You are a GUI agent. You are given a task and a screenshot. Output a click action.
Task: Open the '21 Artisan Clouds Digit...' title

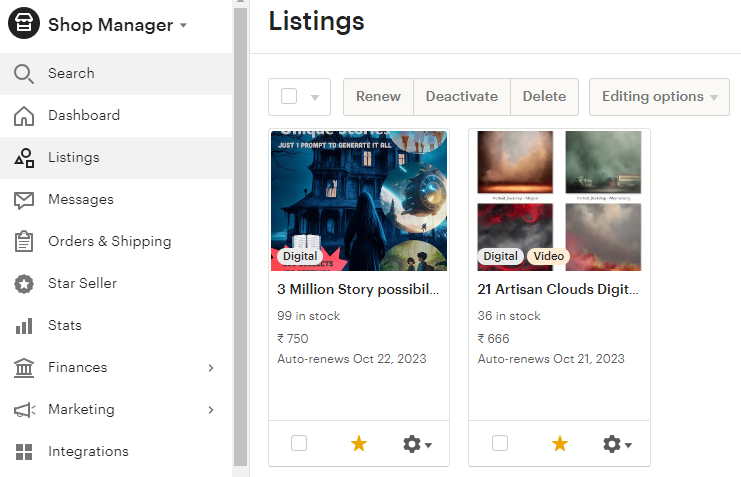(x=558, y=289)
